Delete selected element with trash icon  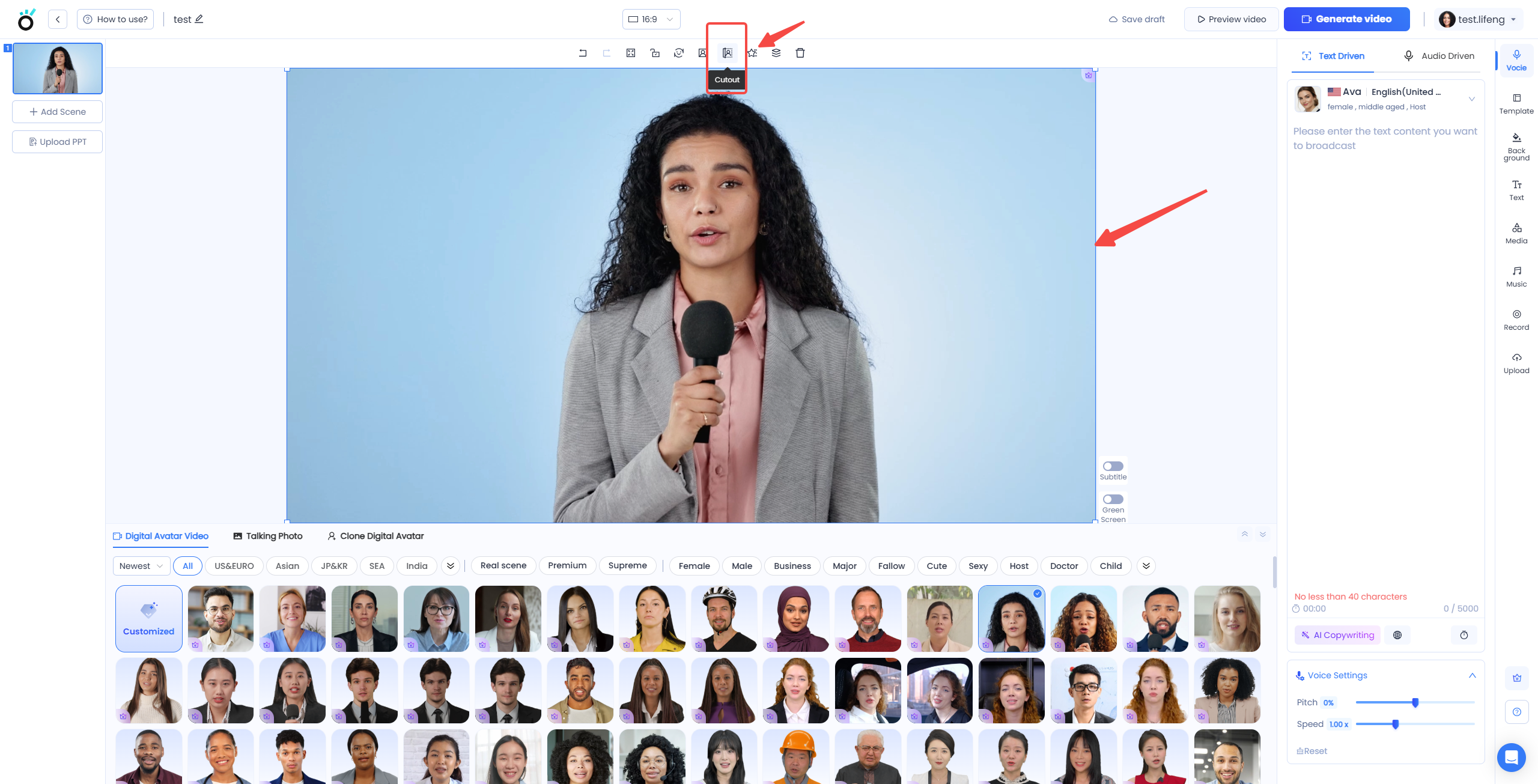click(x=800, y=53)
